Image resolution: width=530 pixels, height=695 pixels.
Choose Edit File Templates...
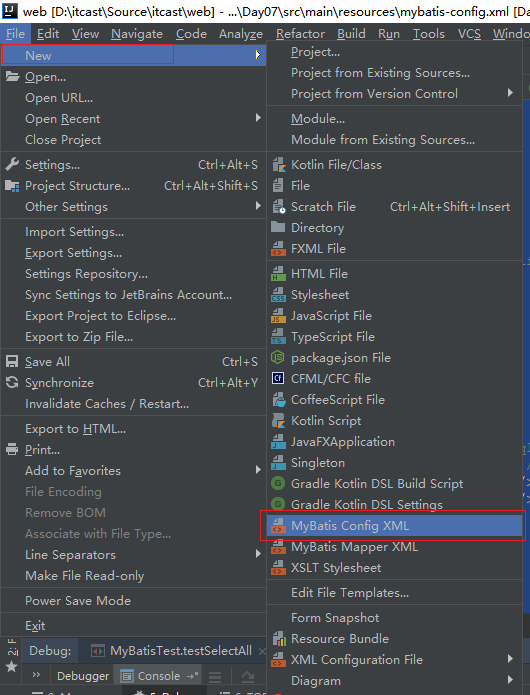pos(350,593)
